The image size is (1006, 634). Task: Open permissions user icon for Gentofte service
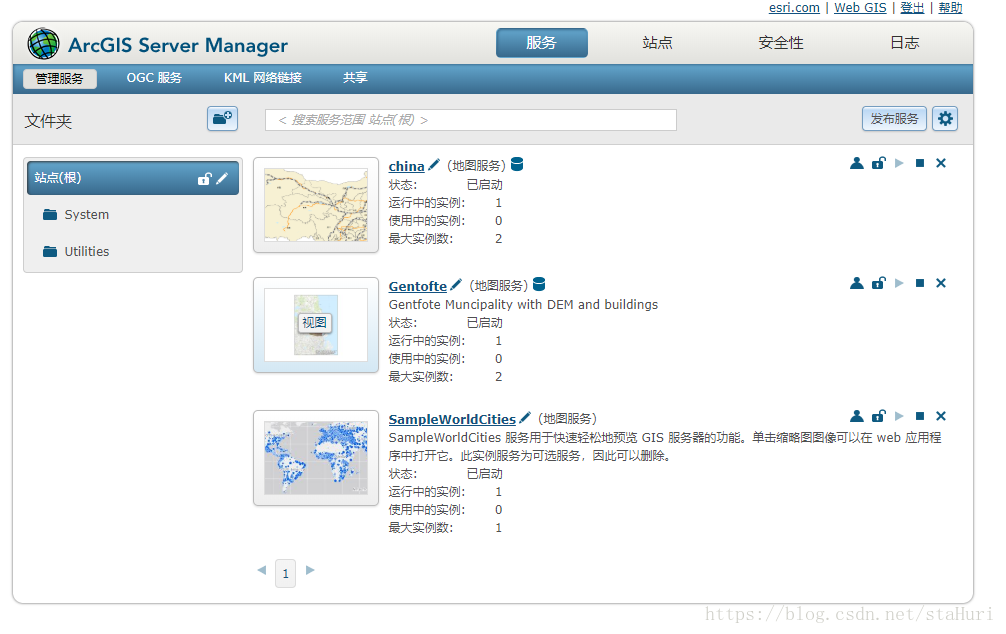click(x=857, y=283)
